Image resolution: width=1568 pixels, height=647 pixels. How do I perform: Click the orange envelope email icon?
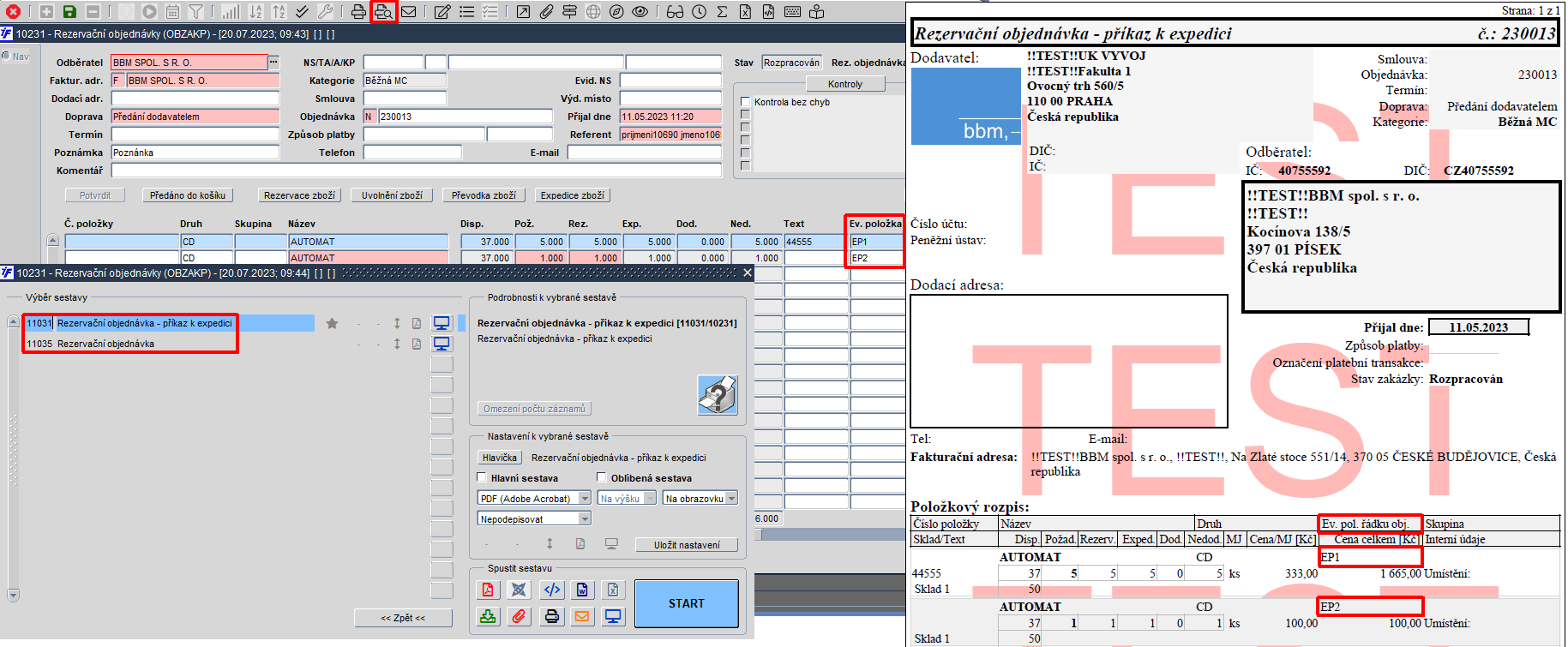coord(582,616)
